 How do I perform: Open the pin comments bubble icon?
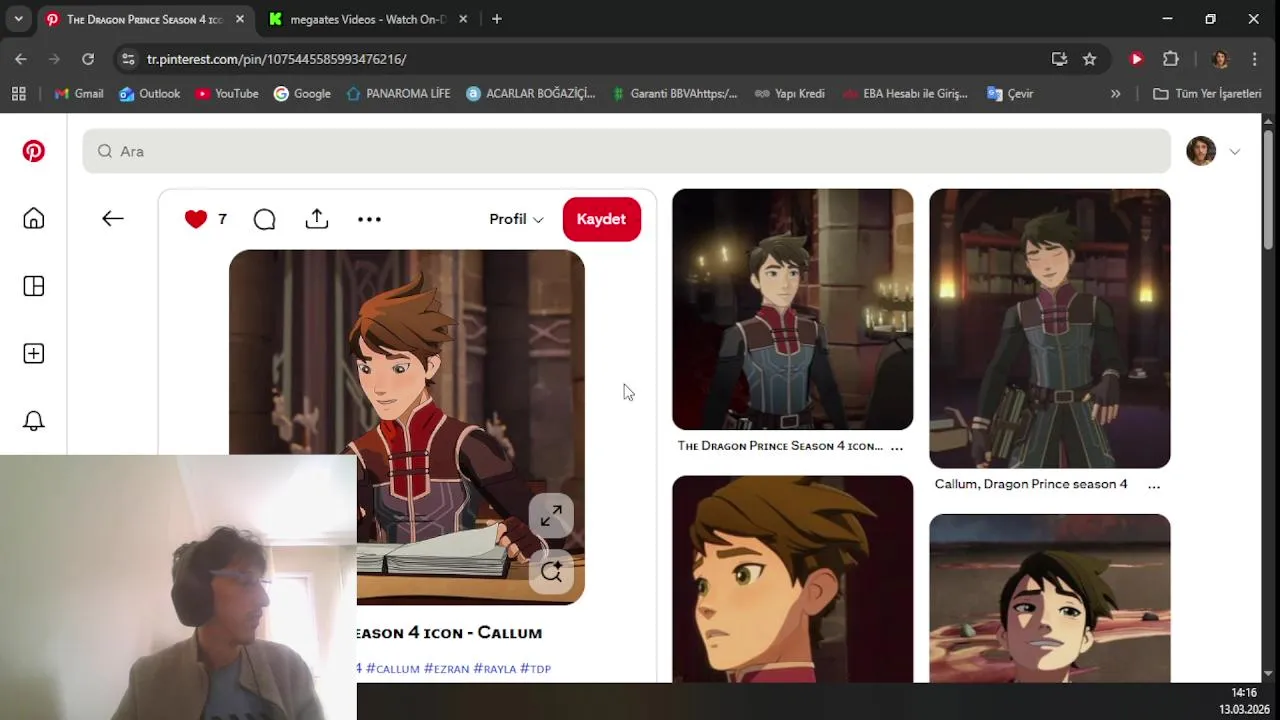tap(264, 219)
